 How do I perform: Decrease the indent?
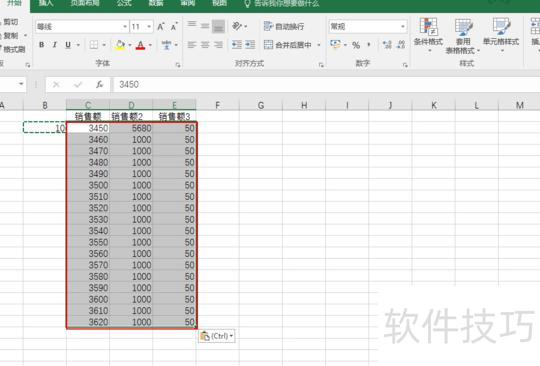(237, 45)
